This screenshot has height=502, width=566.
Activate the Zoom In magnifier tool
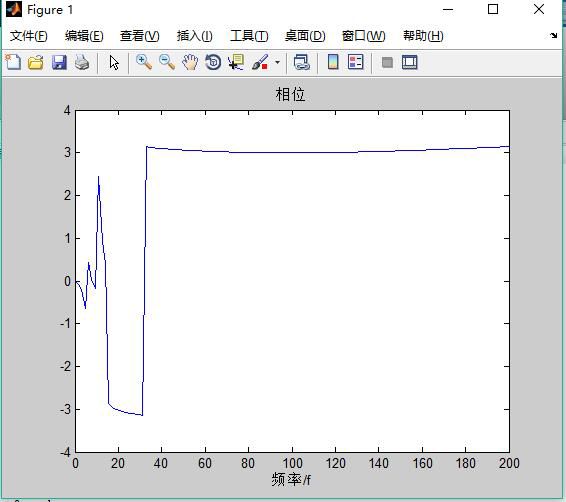pos(144,62)
